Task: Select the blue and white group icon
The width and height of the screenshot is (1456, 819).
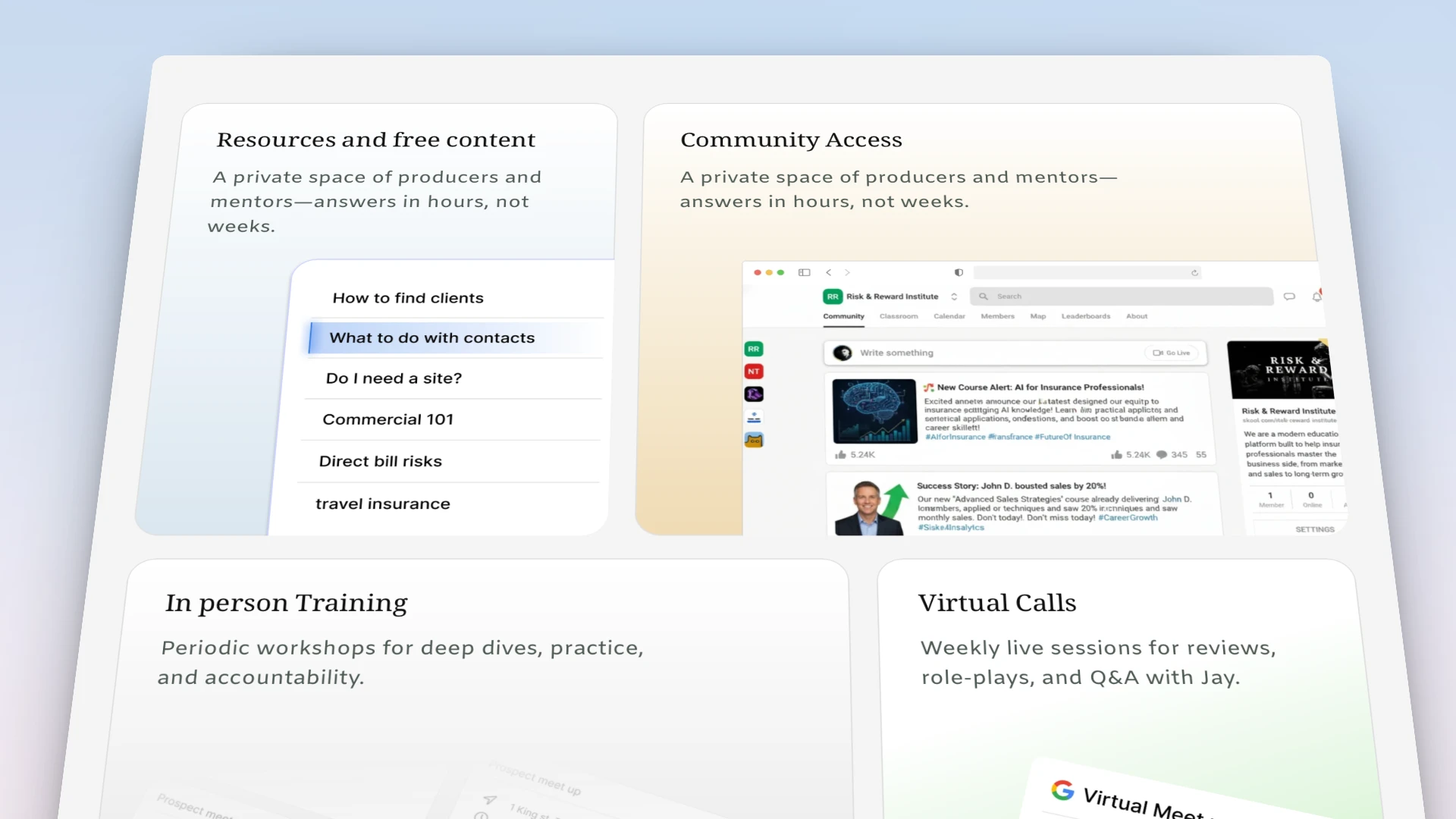Action: click(x=754, y=417)
